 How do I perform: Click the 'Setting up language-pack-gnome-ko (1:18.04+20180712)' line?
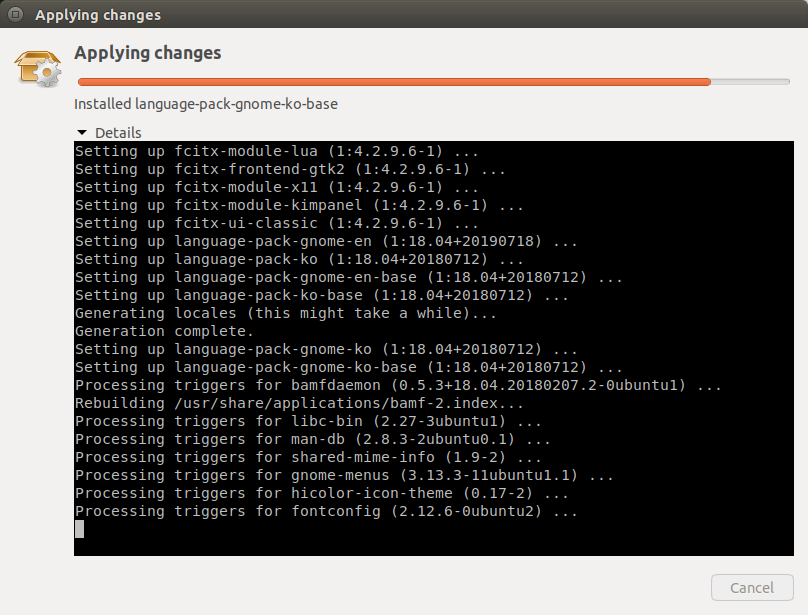coord(326,349)
